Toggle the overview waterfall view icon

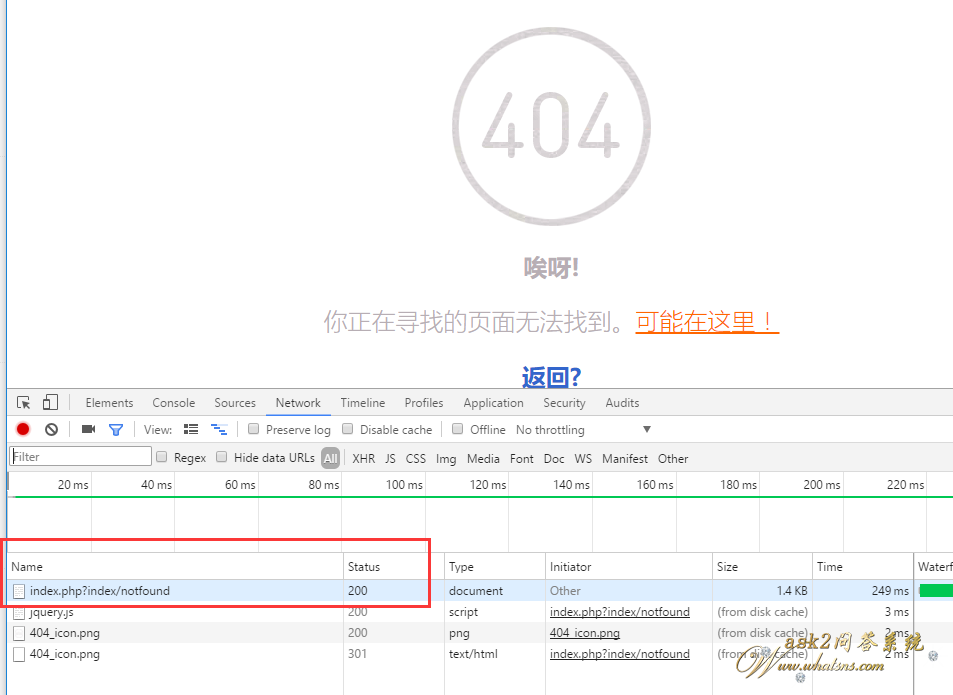click(218, 430)
